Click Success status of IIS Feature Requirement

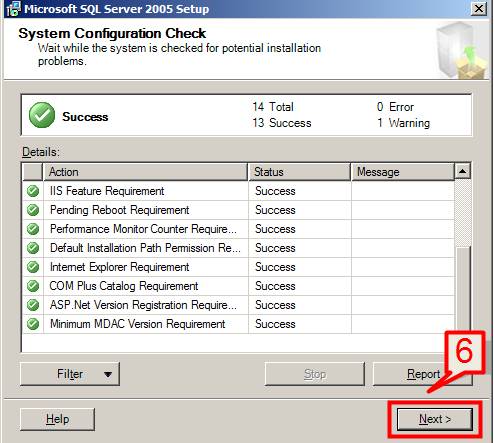[275, 191]
